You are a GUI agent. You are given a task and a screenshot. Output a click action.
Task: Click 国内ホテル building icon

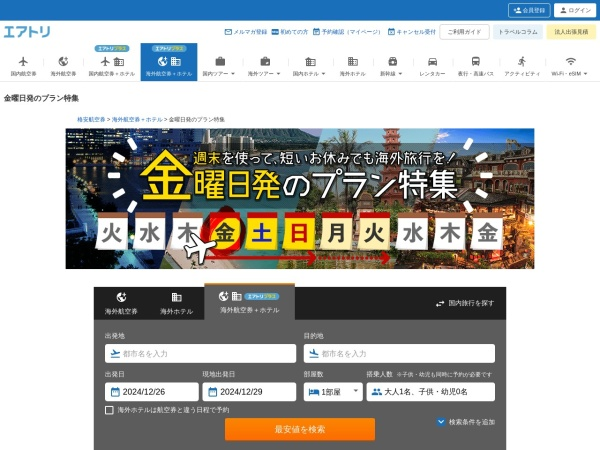pyautogui.click(x=310, y=61)
